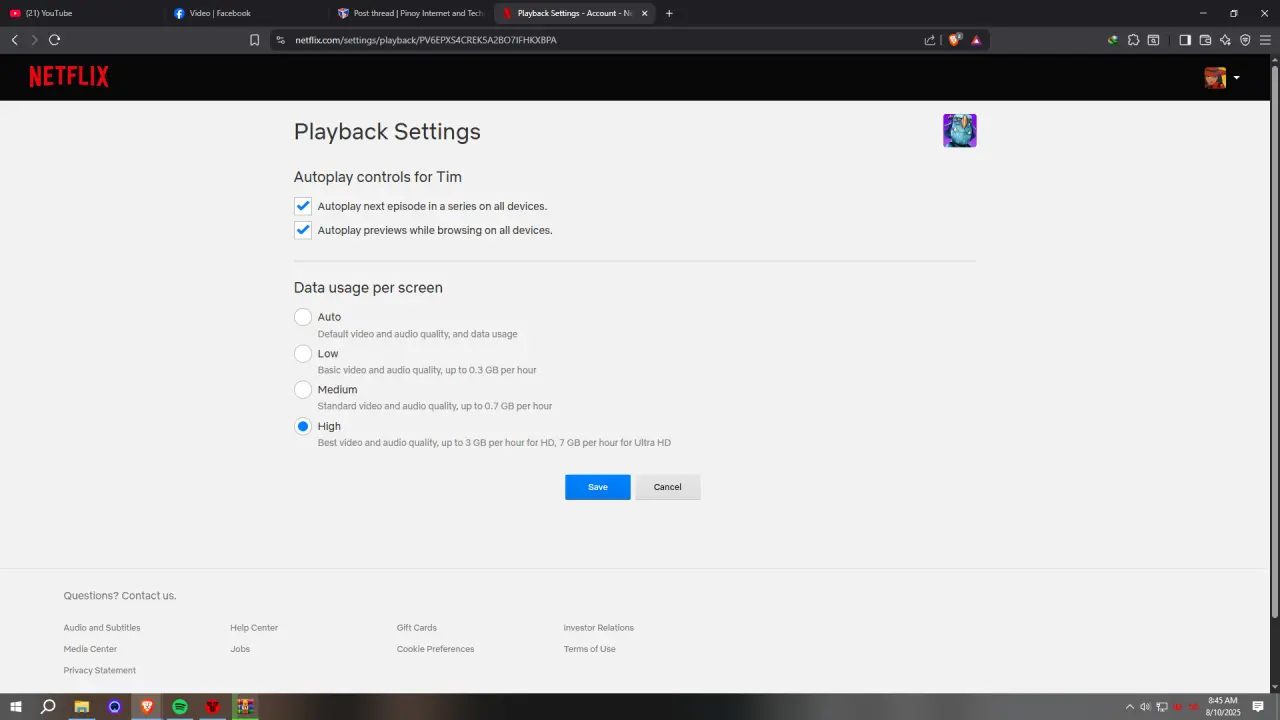Open the red shield app in taskbar
1280x720 pixels.
pos(212,707)
